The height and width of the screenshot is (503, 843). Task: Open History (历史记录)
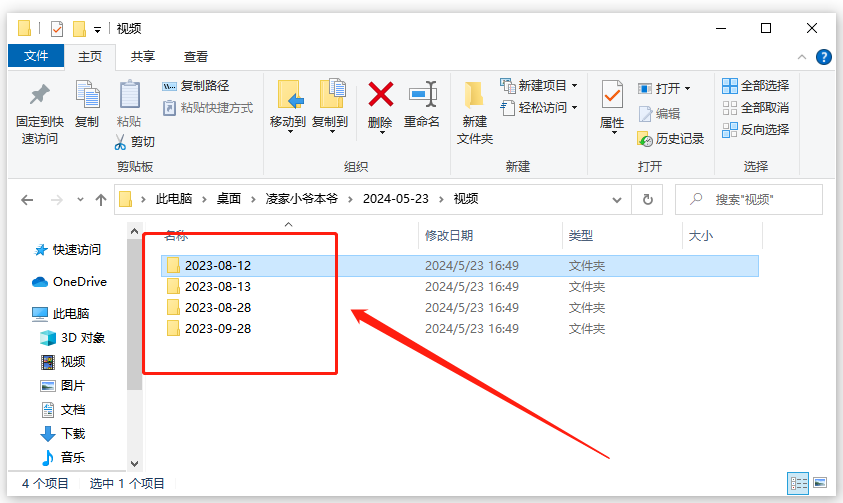click(670, 139)
